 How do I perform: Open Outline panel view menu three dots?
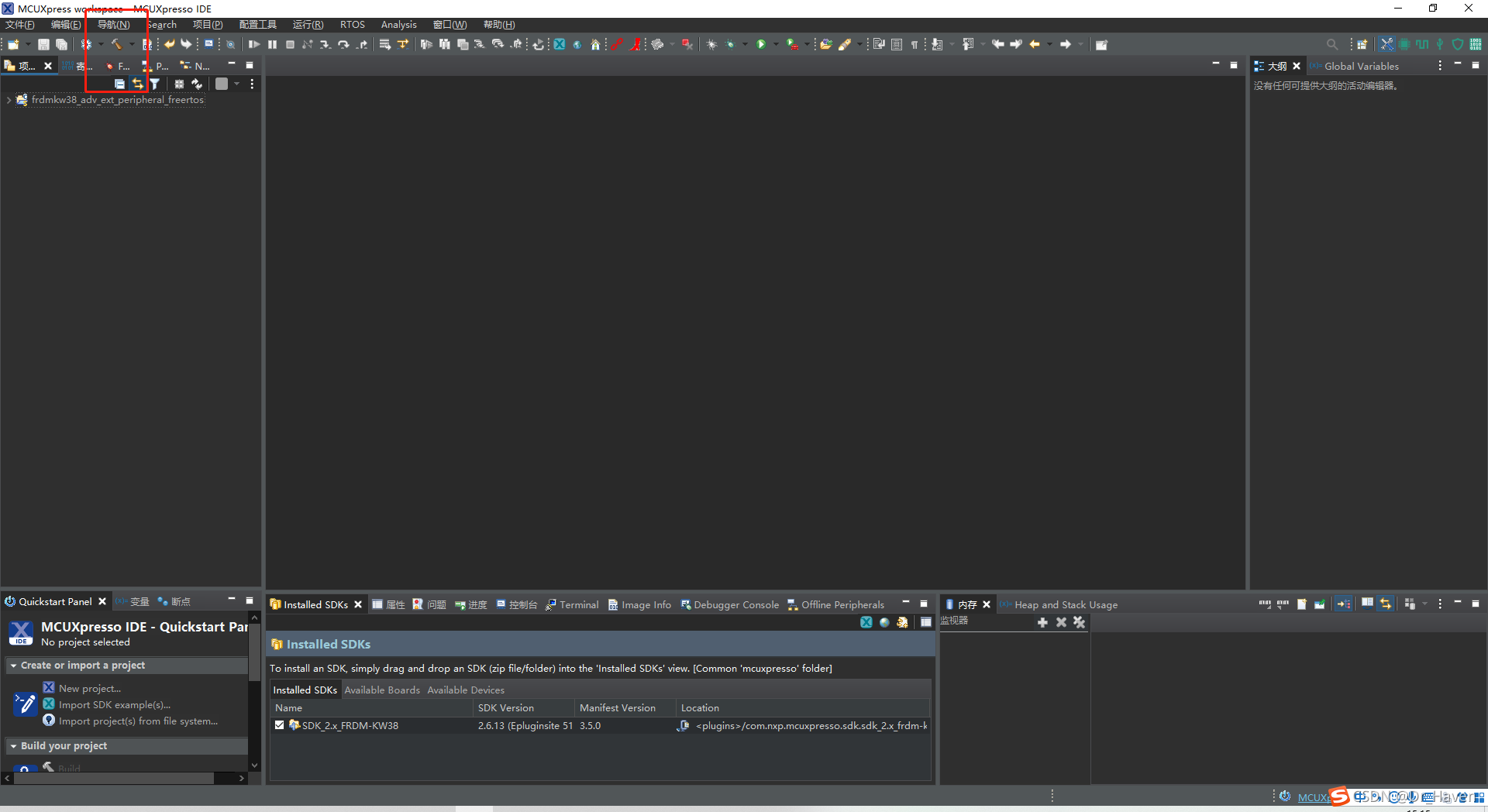tap(1440, 66)
